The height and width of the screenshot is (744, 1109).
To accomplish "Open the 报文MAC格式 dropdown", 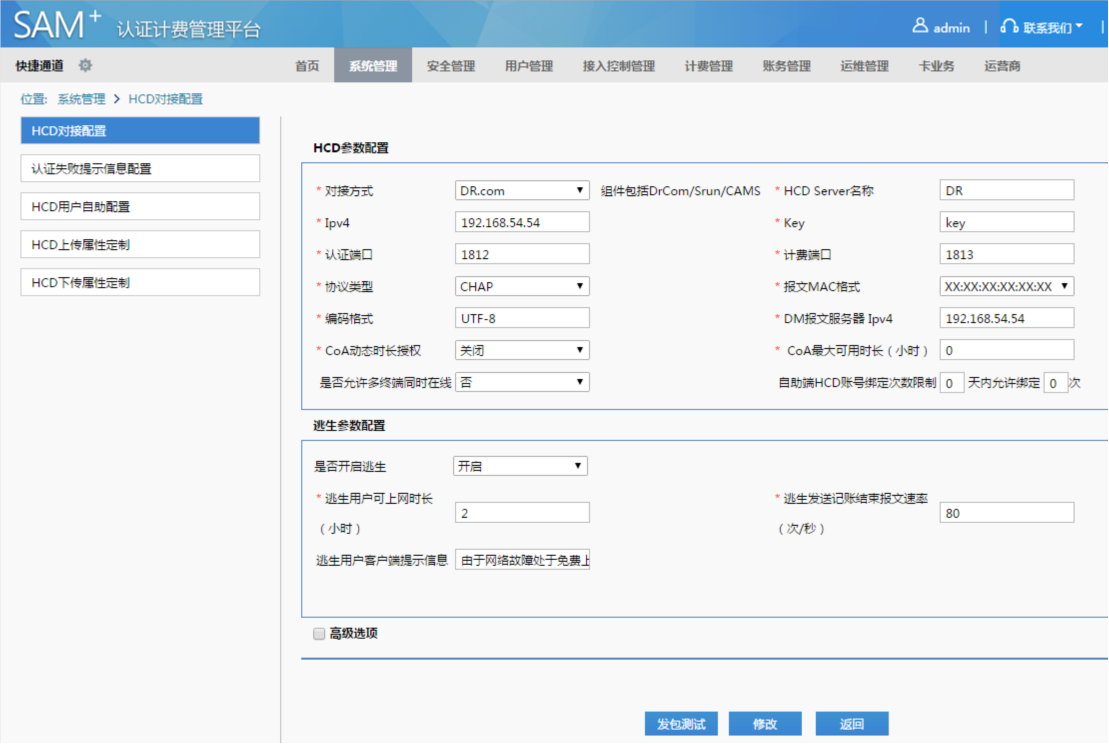I will pyautogui.click(x=1006, y=286).
